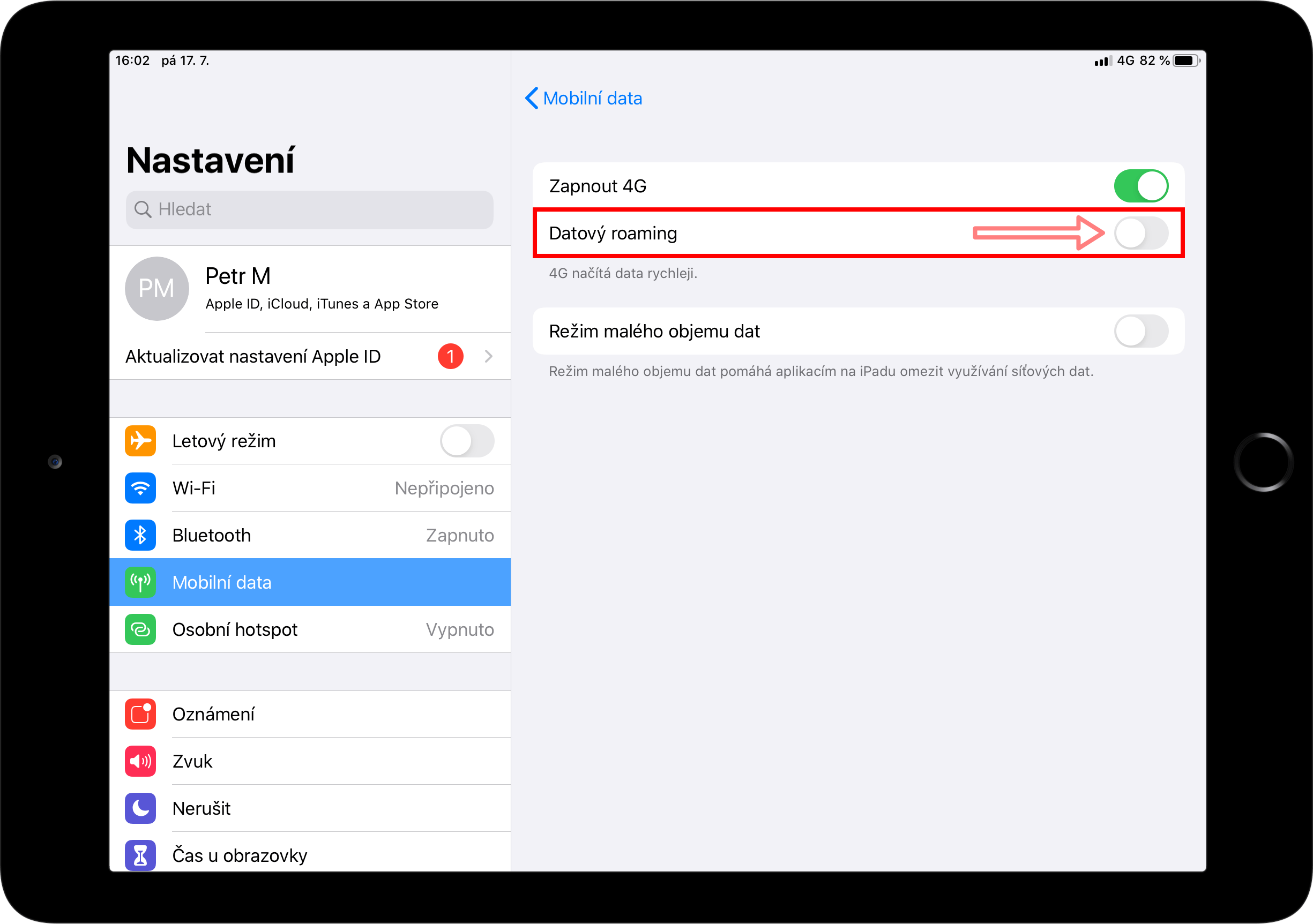Open the chevron next to Aktualizovat nastavení Apple ID
1313x924 pixels.
[x=488, y=357]
